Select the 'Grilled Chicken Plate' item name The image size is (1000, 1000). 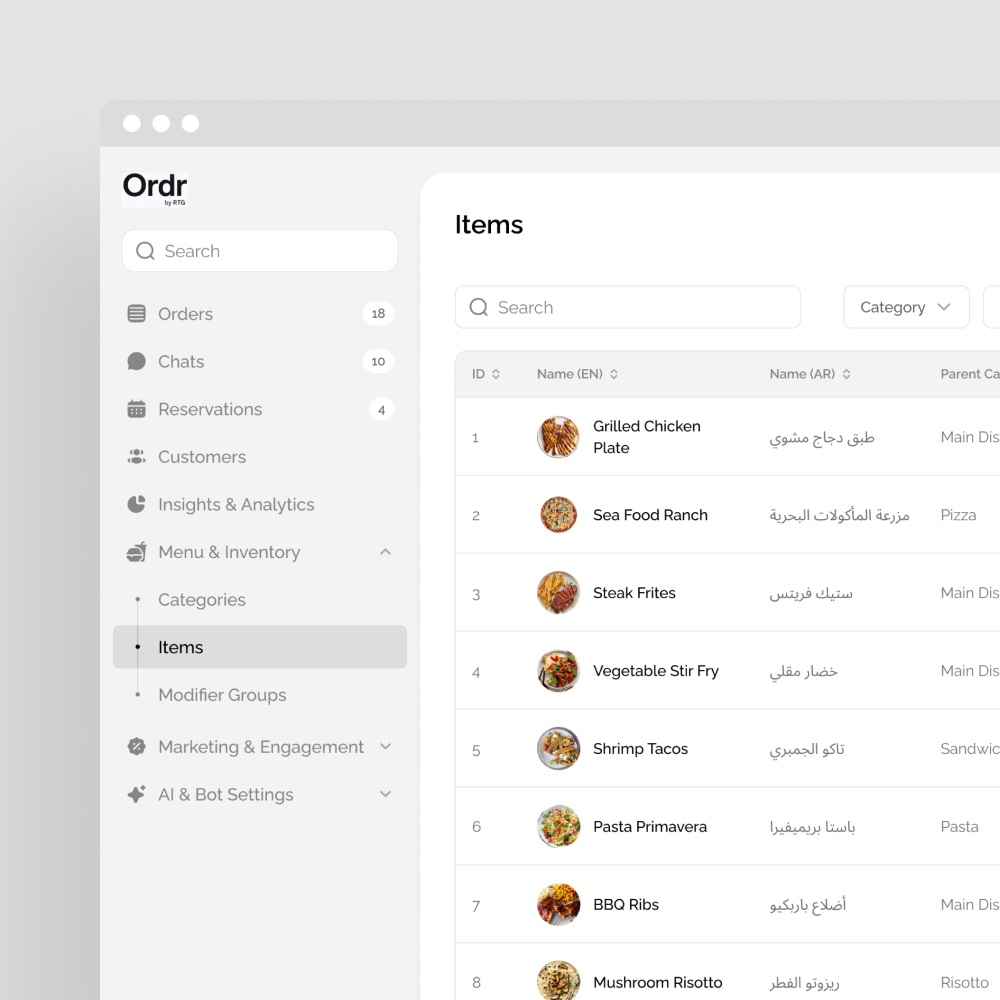click(647, 437)
